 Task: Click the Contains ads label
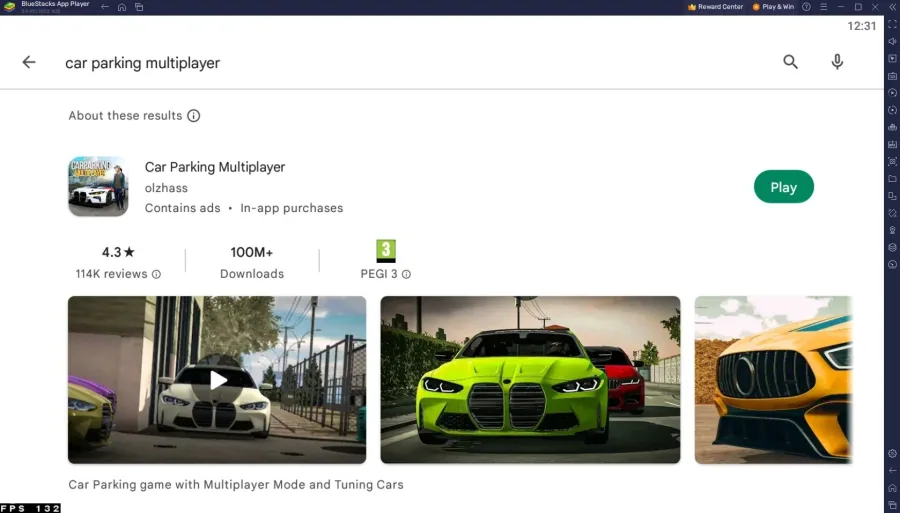pyautogui.click(x=183, y=208)
